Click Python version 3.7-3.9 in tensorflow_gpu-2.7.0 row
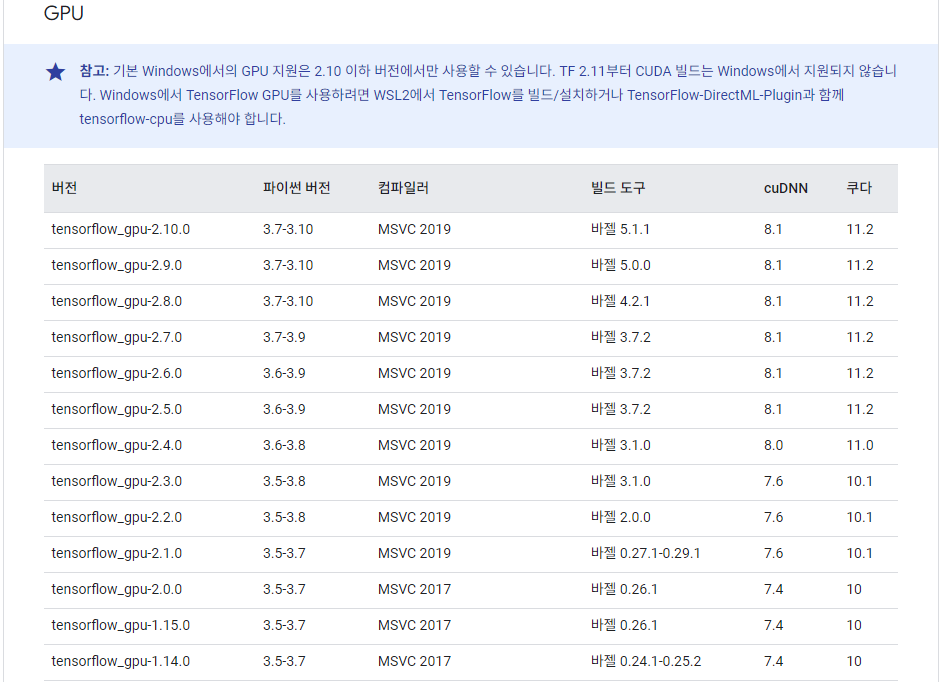This screenshot has height=682, width=951. click(284, 337)
